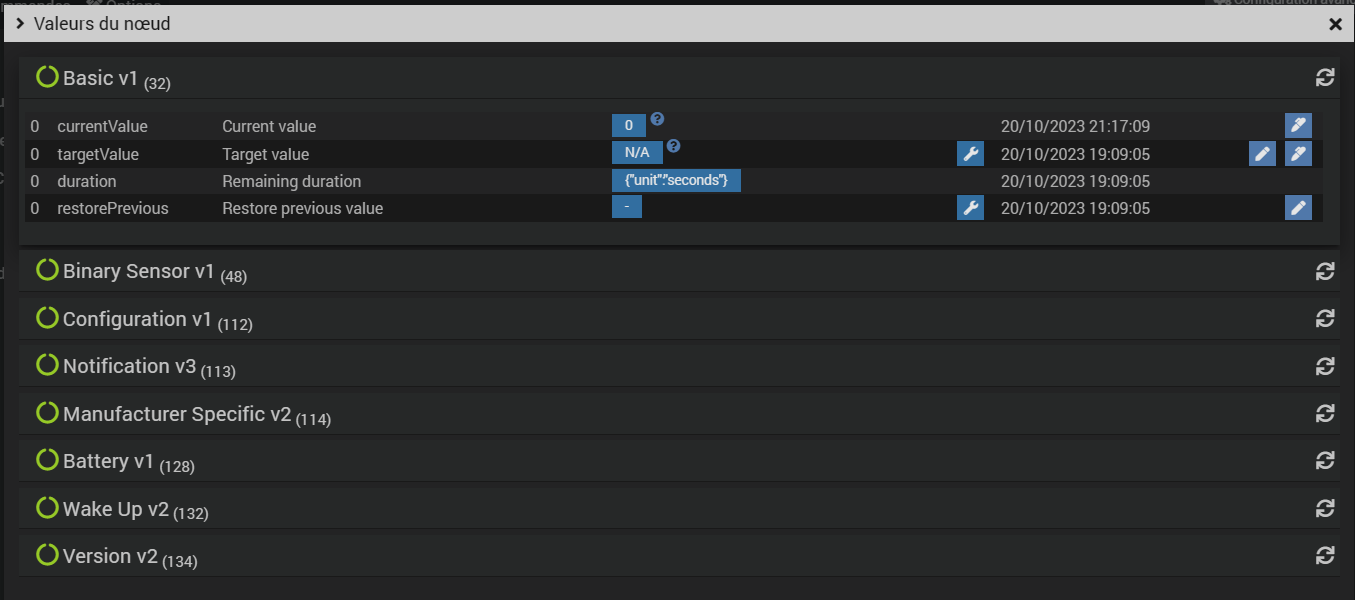The height and width of the screenshot is (600, 1355).
Task: Expand the Wake Up v2 section
Action: pyautogui.click(x=115, y=509)
